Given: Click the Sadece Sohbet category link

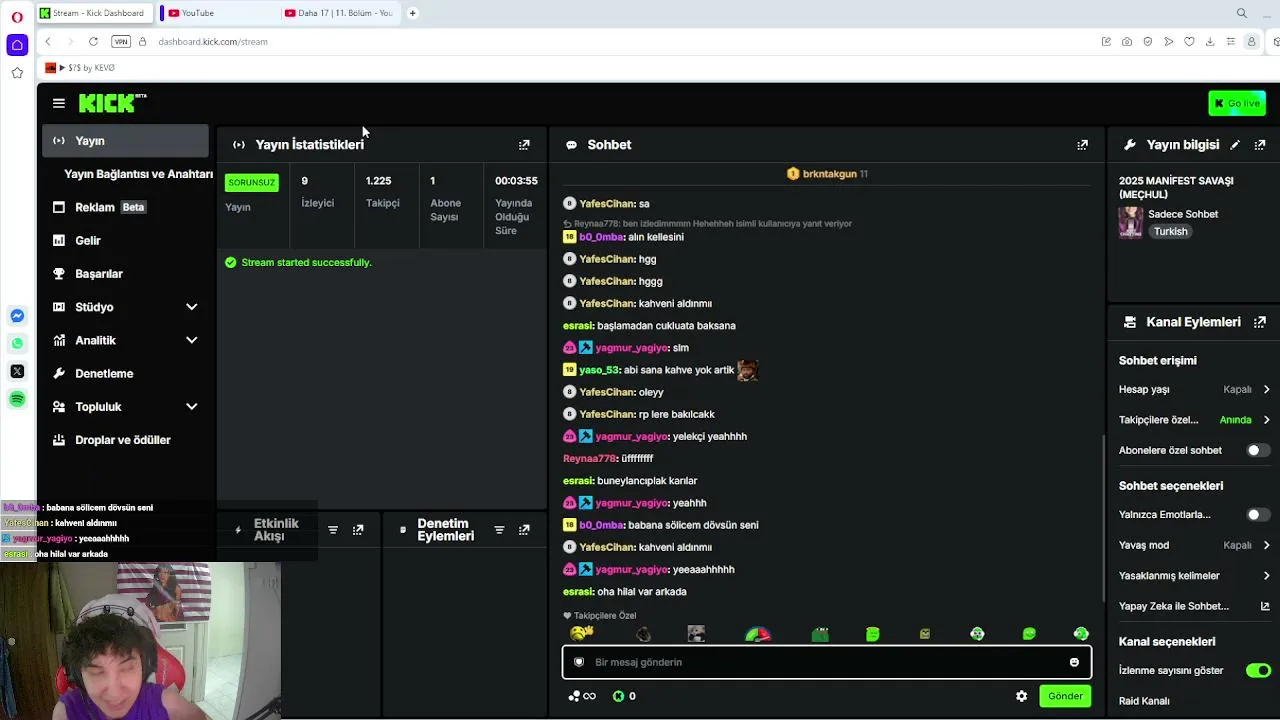Looking at the screenshot, I should 1183,214.
